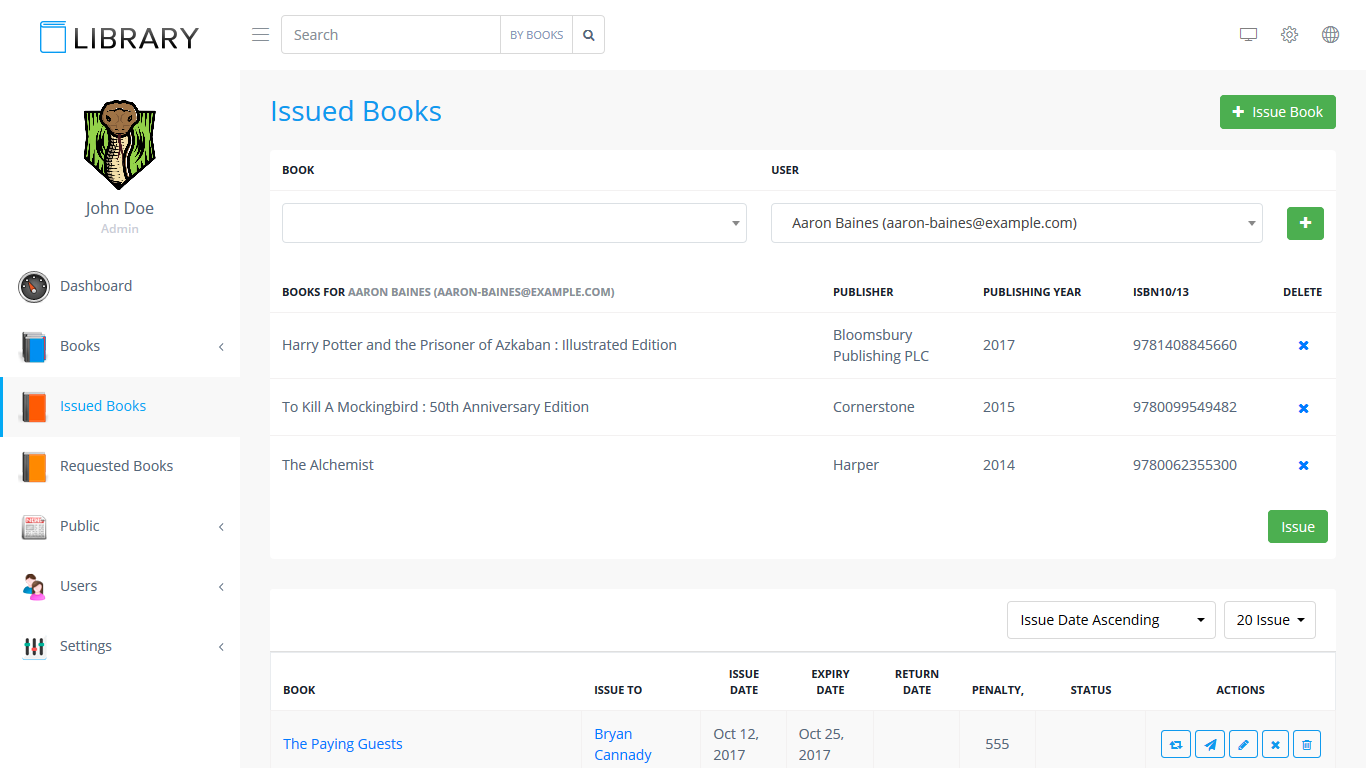The height and width of the screenshot is (768, 1366).
Task: Click inside the Search input field
Action: point(390,35)
